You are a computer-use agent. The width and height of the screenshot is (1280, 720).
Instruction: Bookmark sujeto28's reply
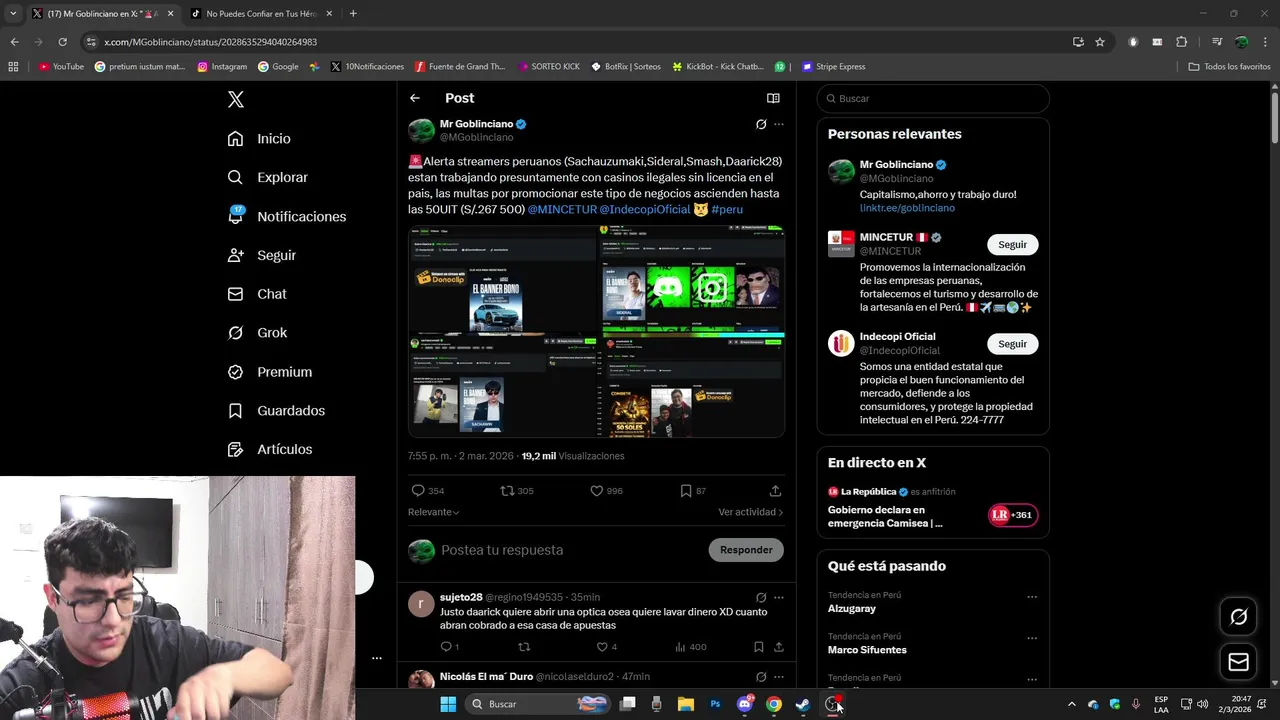tap(759, 647)
